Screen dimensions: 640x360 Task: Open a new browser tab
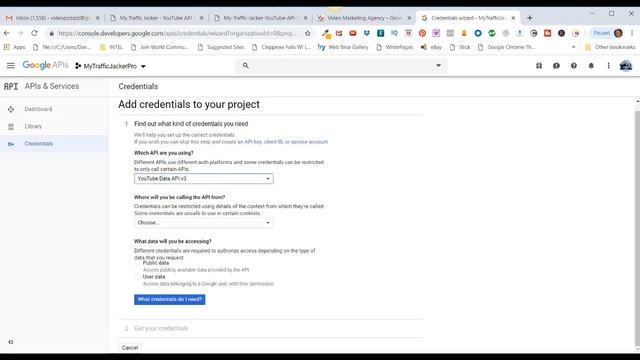(530, 18)
